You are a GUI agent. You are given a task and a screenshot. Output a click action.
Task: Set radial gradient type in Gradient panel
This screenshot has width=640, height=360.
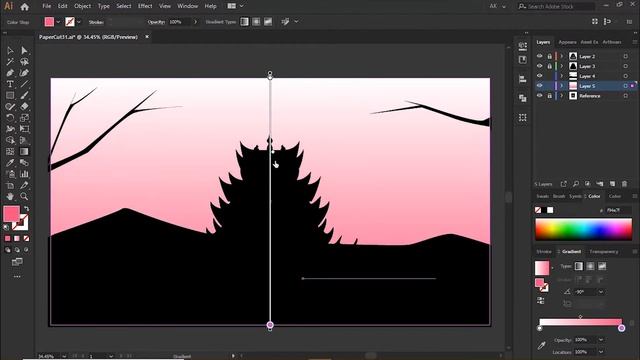click(590, 266)
